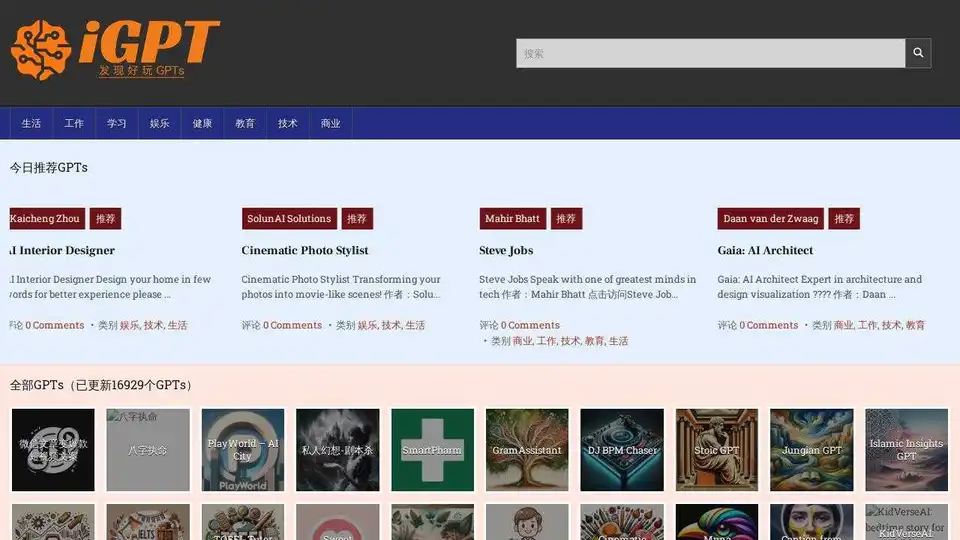960x540 pixels.
Task: Open the cartoon boy GPT thumbnail
Action: pyautogui.click(x=527, y=522)
